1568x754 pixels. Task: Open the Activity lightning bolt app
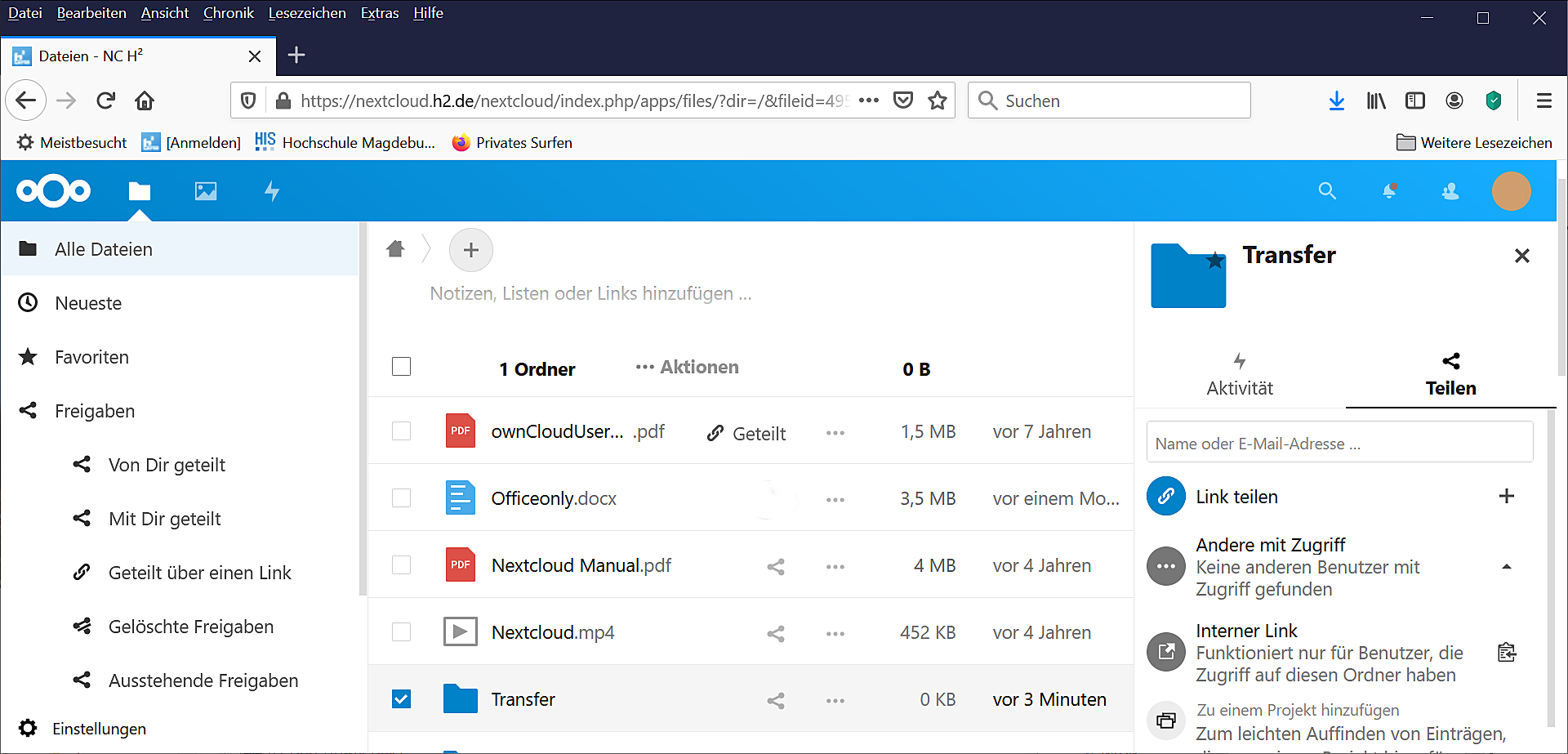click(x=272, y=191)
